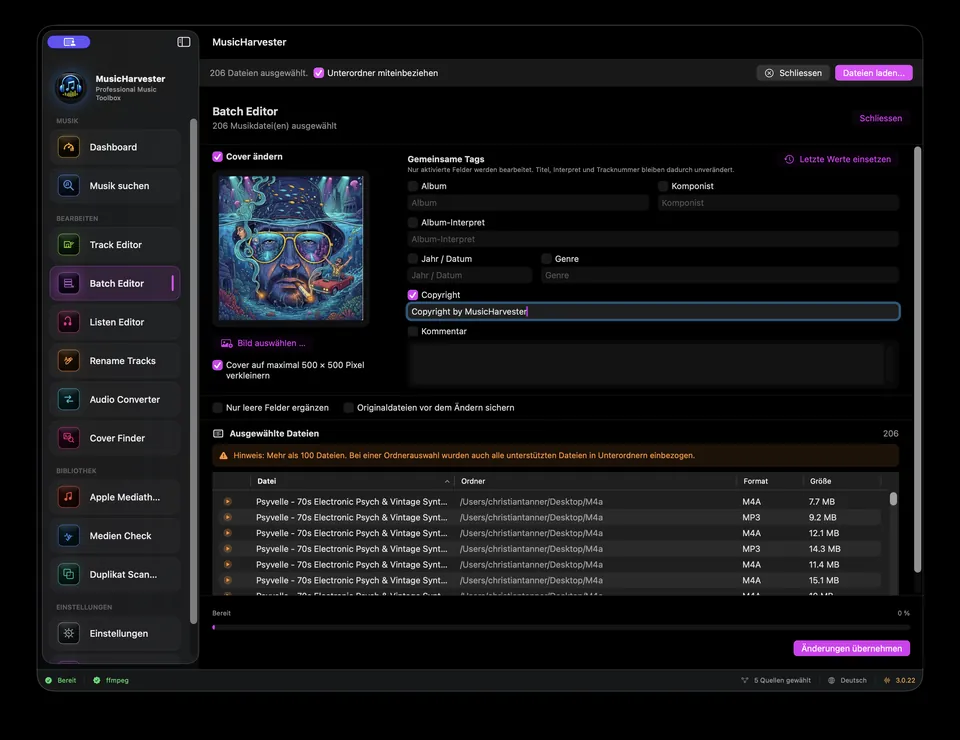Click the Musik suchen magnifier icon
Viewport: 960px width, 740px height.
(69, 185)
